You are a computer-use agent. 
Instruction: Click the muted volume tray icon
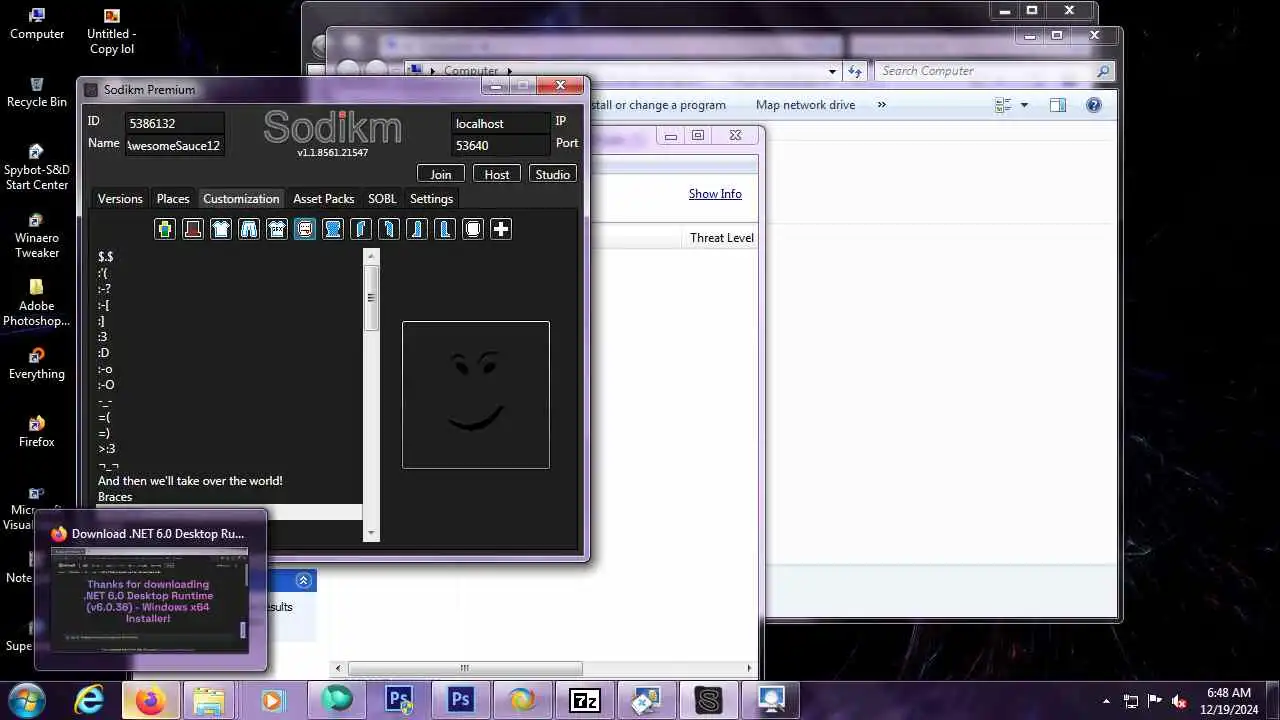1180,701
